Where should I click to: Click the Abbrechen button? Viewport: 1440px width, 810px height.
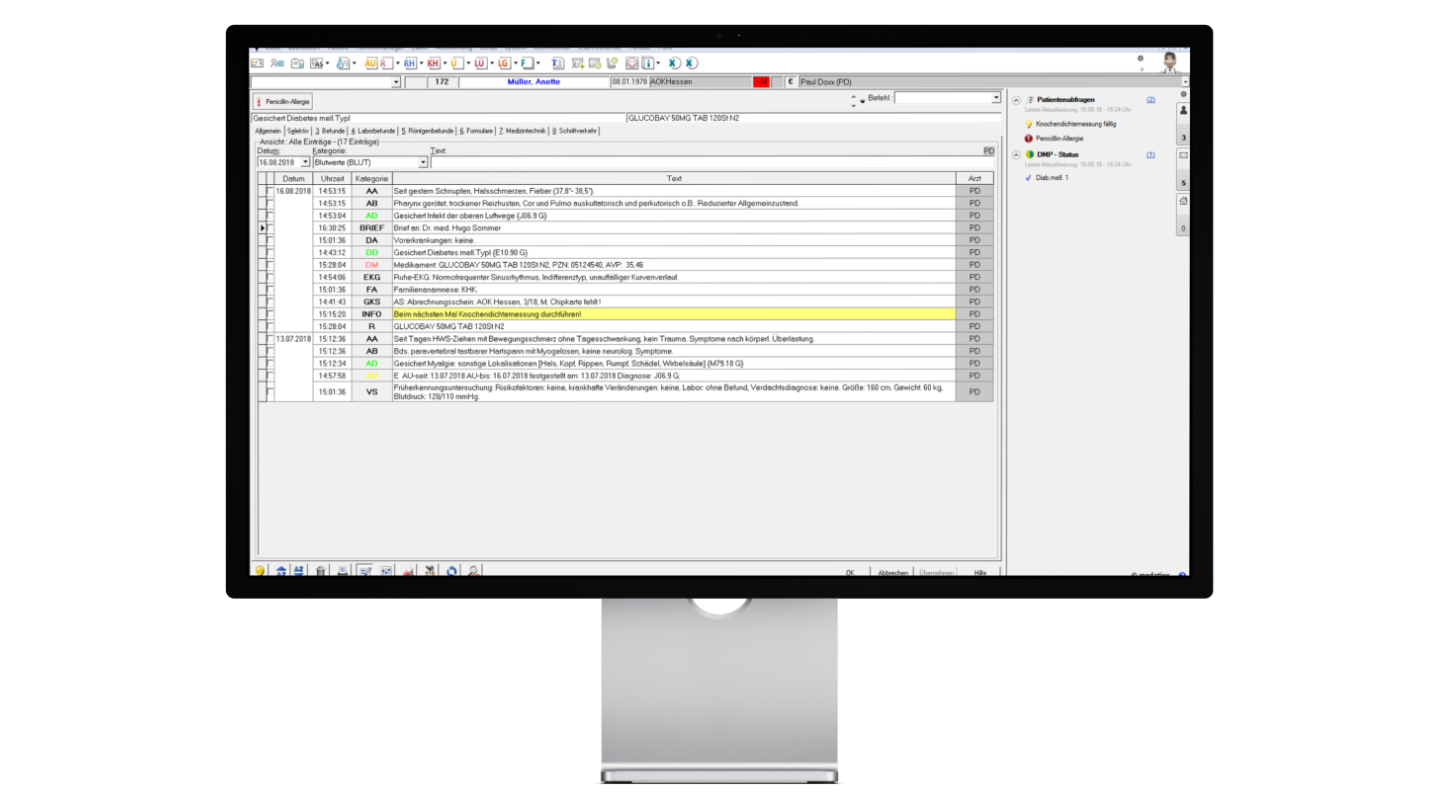click(x=893, y=573)
